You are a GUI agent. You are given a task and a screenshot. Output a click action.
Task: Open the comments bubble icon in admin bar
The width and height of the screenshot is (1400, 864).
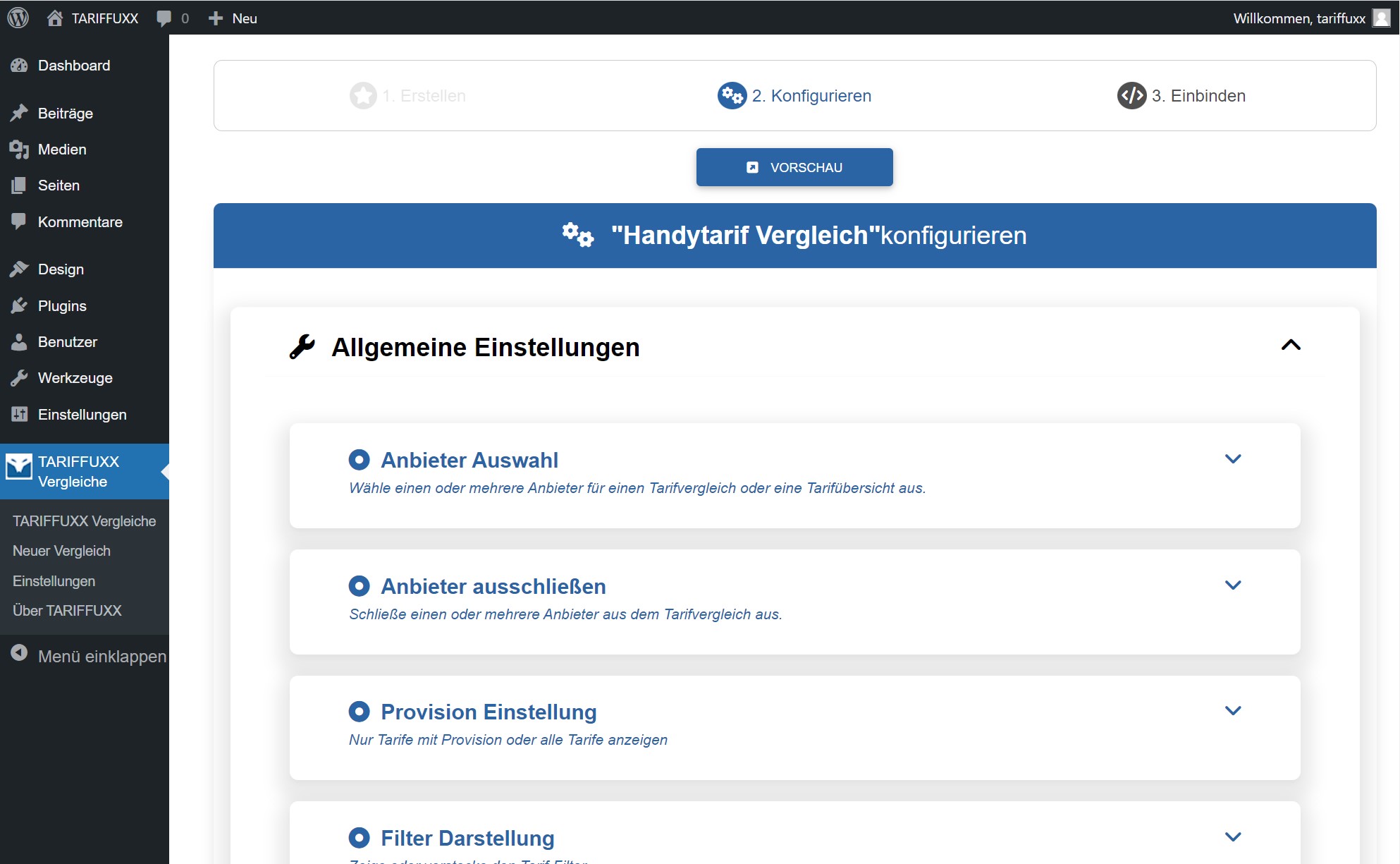(164, 18)
